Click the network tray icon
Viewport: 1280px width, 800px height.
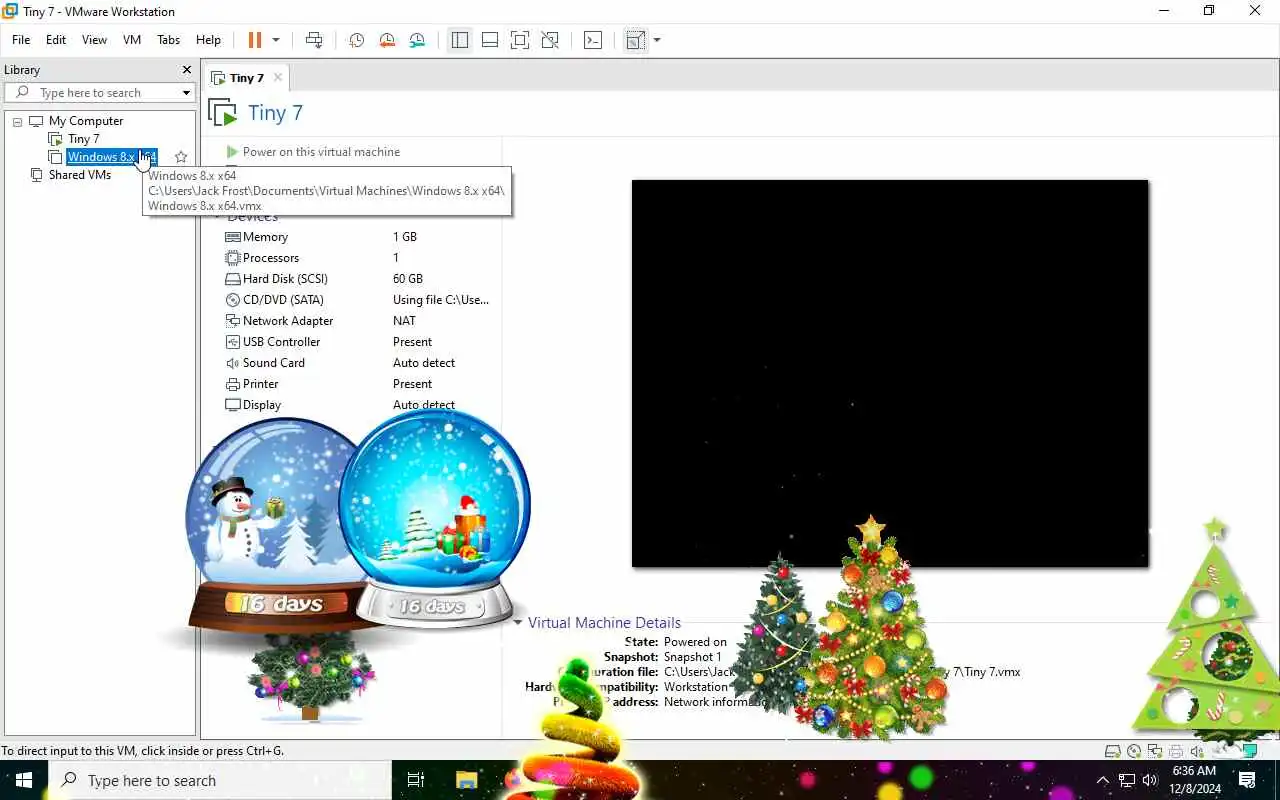[x=1127, y=780]
